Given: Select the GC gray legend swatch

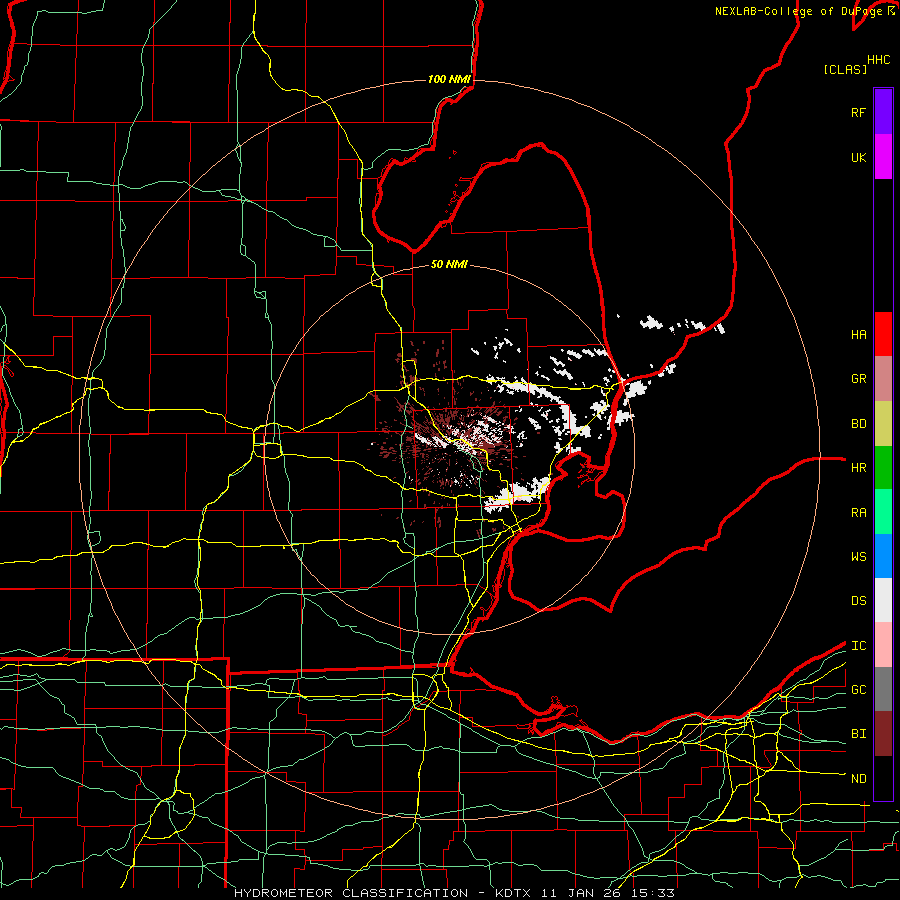Looking at the screenshot, I should click(883, 689).
